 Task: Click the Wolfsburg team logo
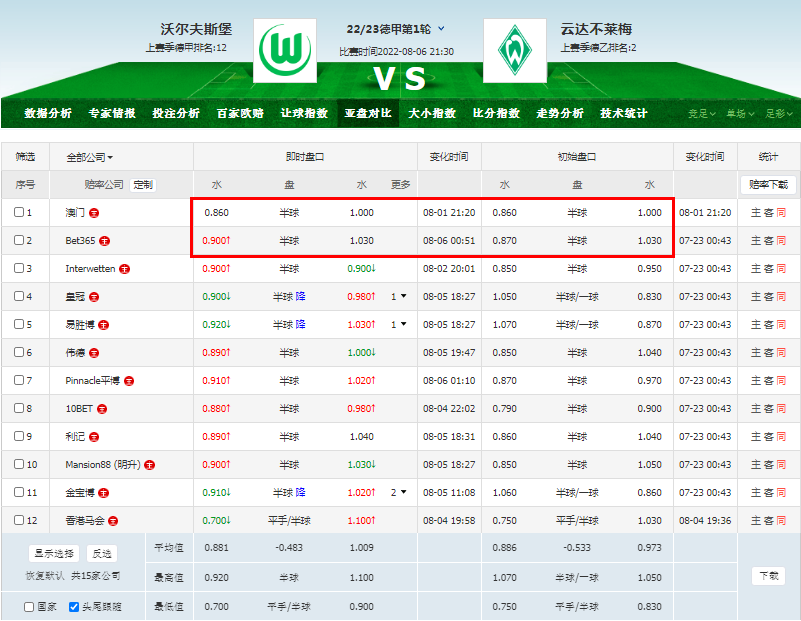tap(285, 50)
